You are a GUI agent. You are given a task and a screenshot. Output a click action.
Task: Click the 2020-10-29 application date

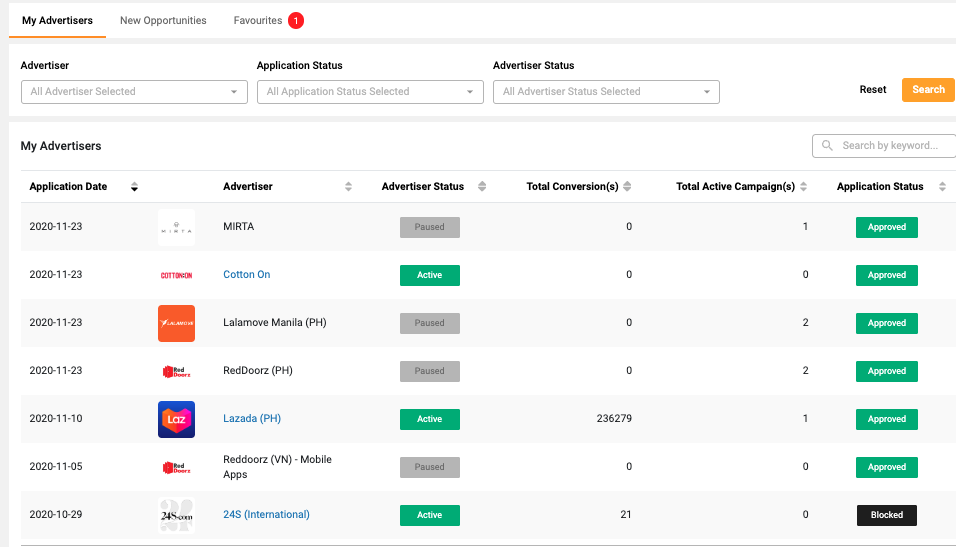tap(55, 514)
